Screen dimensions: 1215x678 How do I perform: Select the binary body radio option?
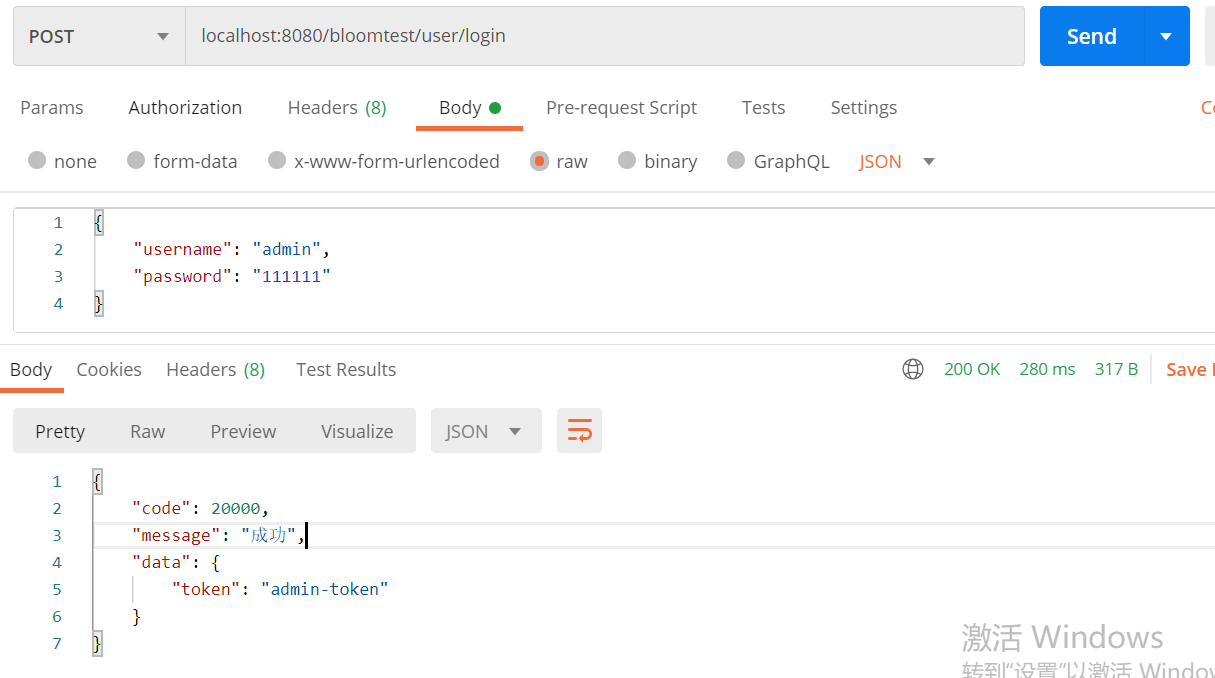(x=627, y=161)
